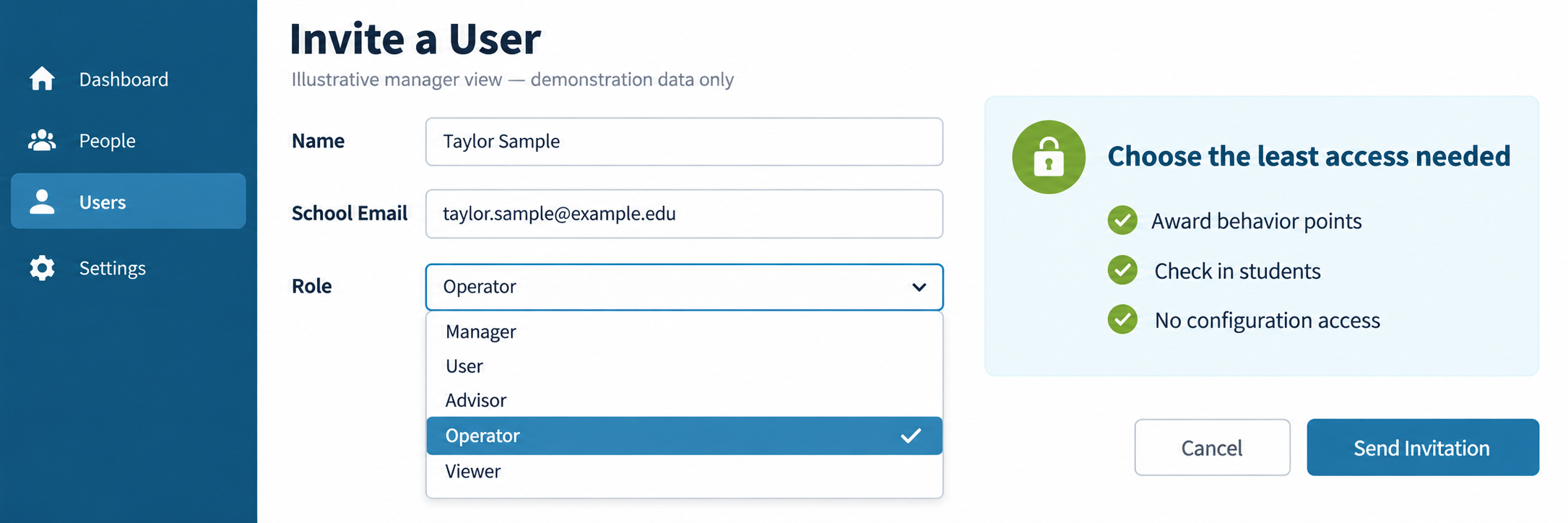1568x523 pixels.
Task: Focus the Name input field
Action: click(684, 142)
